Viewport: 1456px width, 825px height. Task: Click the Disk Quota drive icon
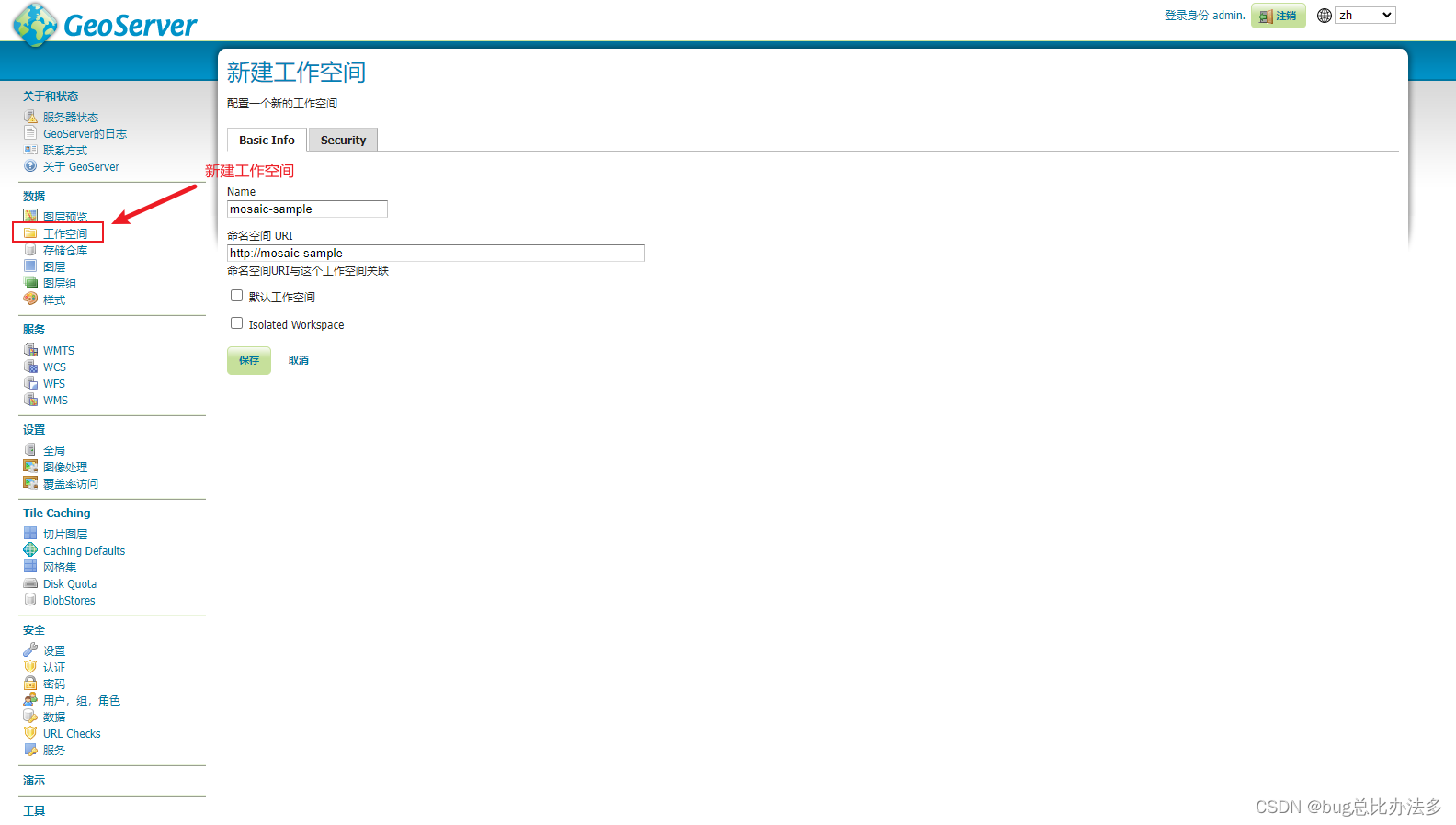coord(30,583)
